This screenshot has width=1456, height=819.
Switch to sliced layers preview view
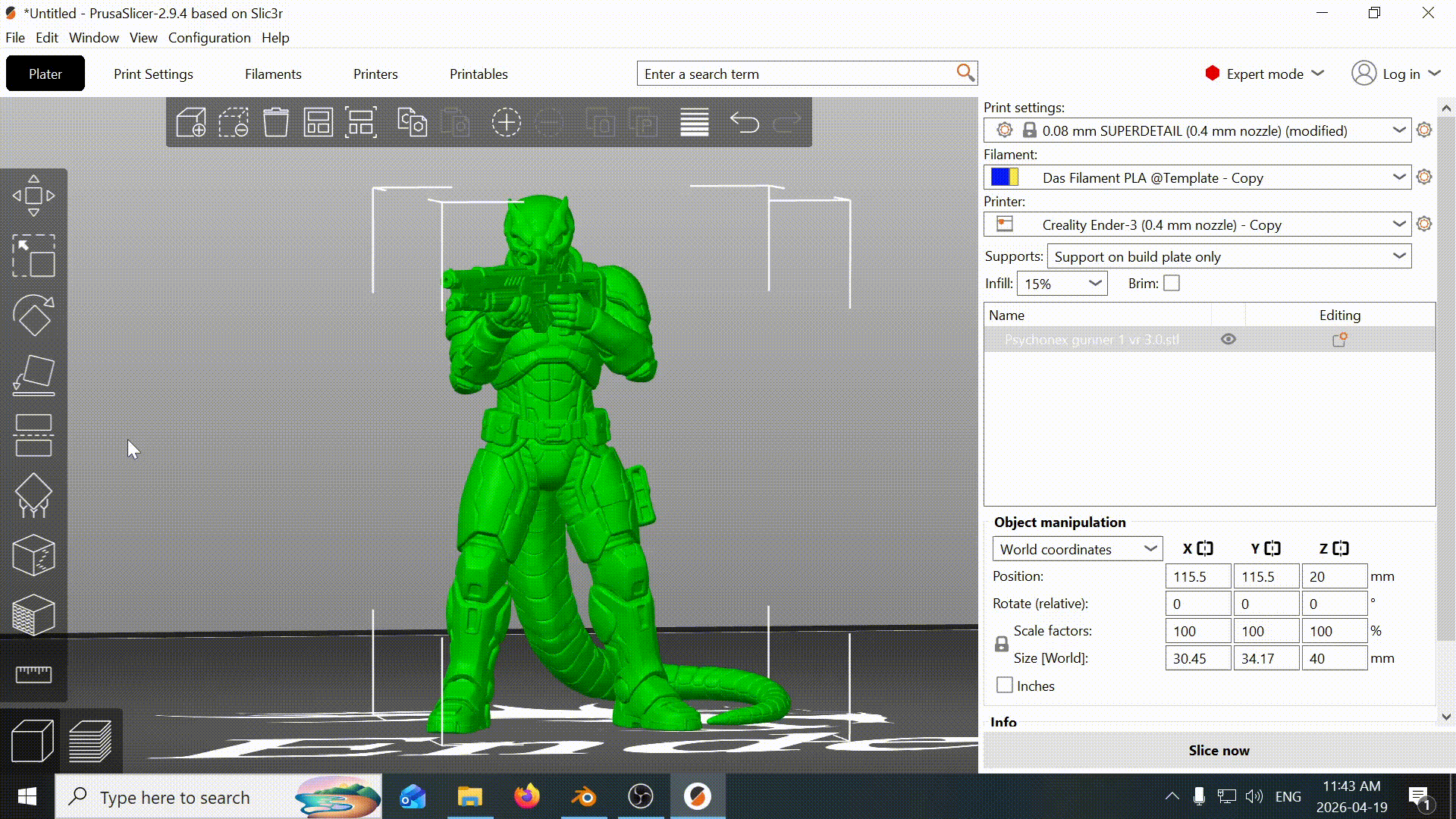90,740
